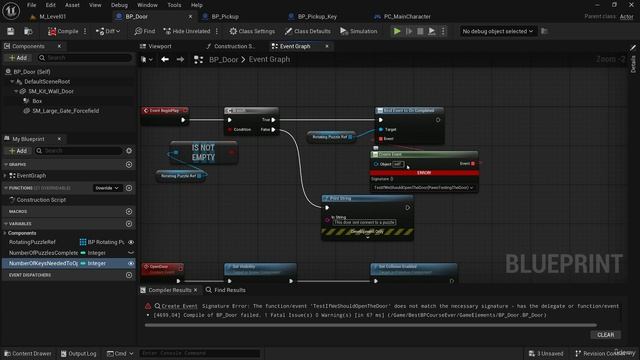
Task: Click the Stop playback button
Action: 420,31
